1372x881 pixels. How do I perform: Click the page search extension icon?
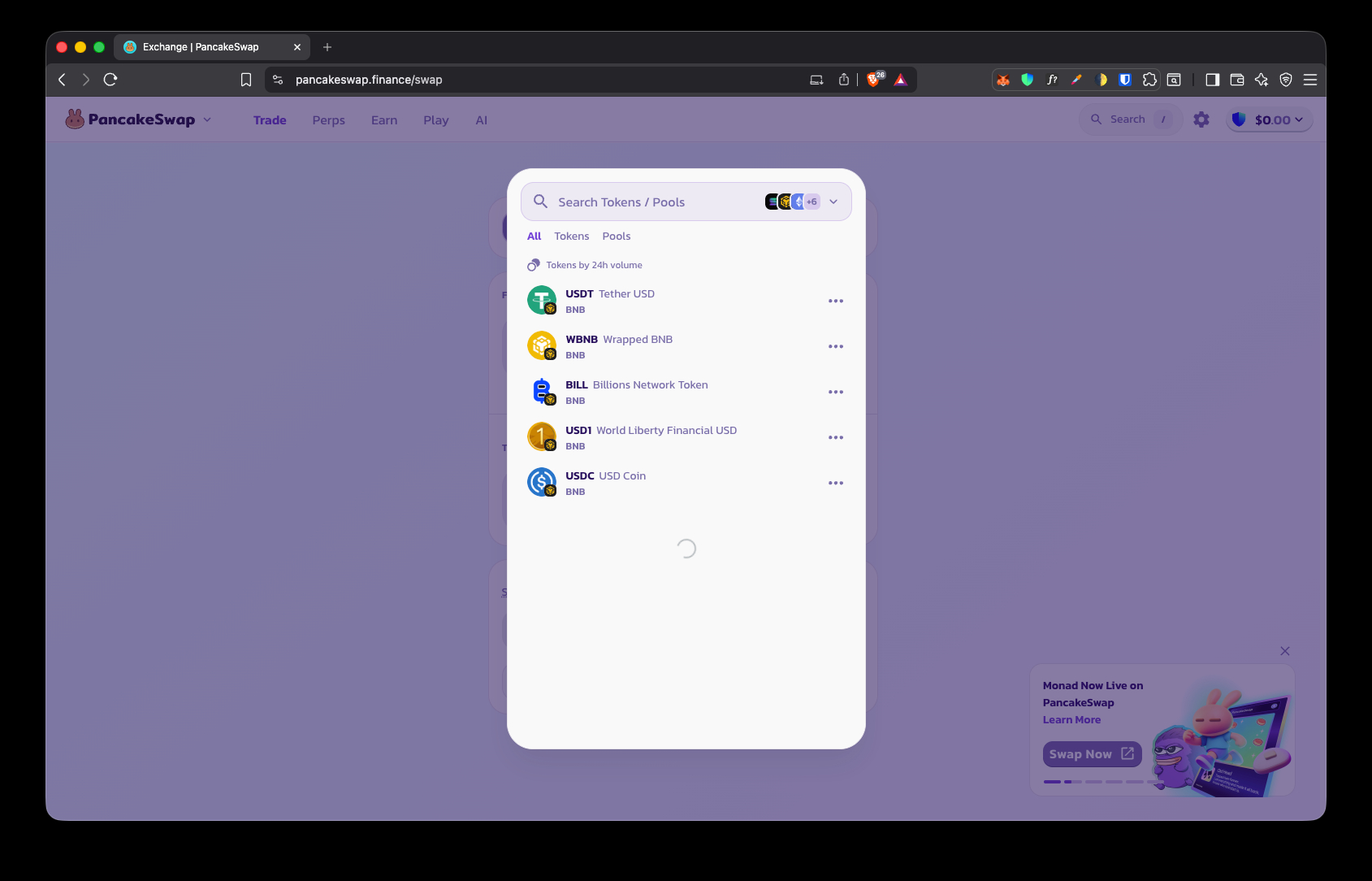click(1174, 80)
